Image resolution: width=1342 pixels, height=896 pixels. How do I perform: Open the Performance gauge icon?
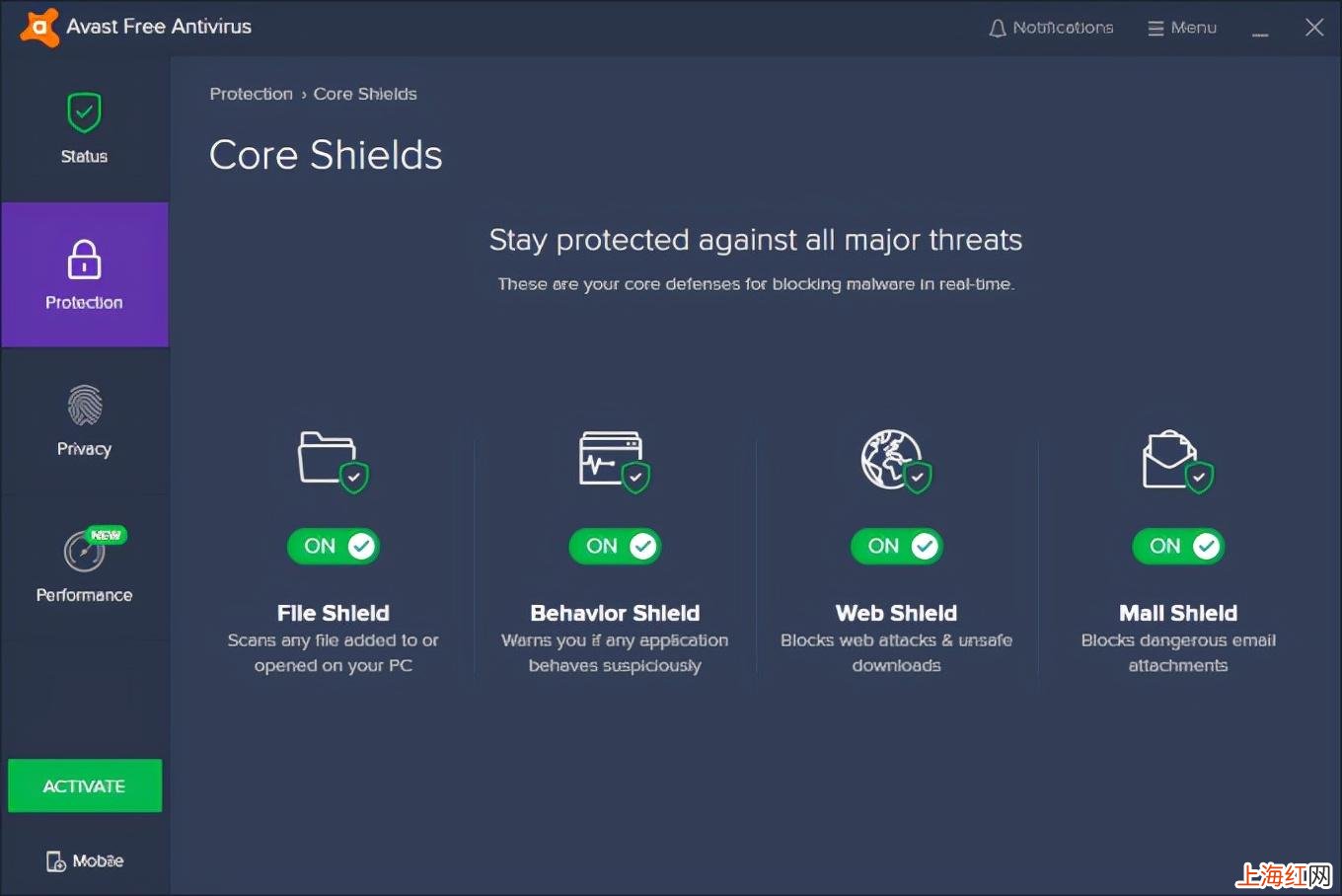click(84, 551)
